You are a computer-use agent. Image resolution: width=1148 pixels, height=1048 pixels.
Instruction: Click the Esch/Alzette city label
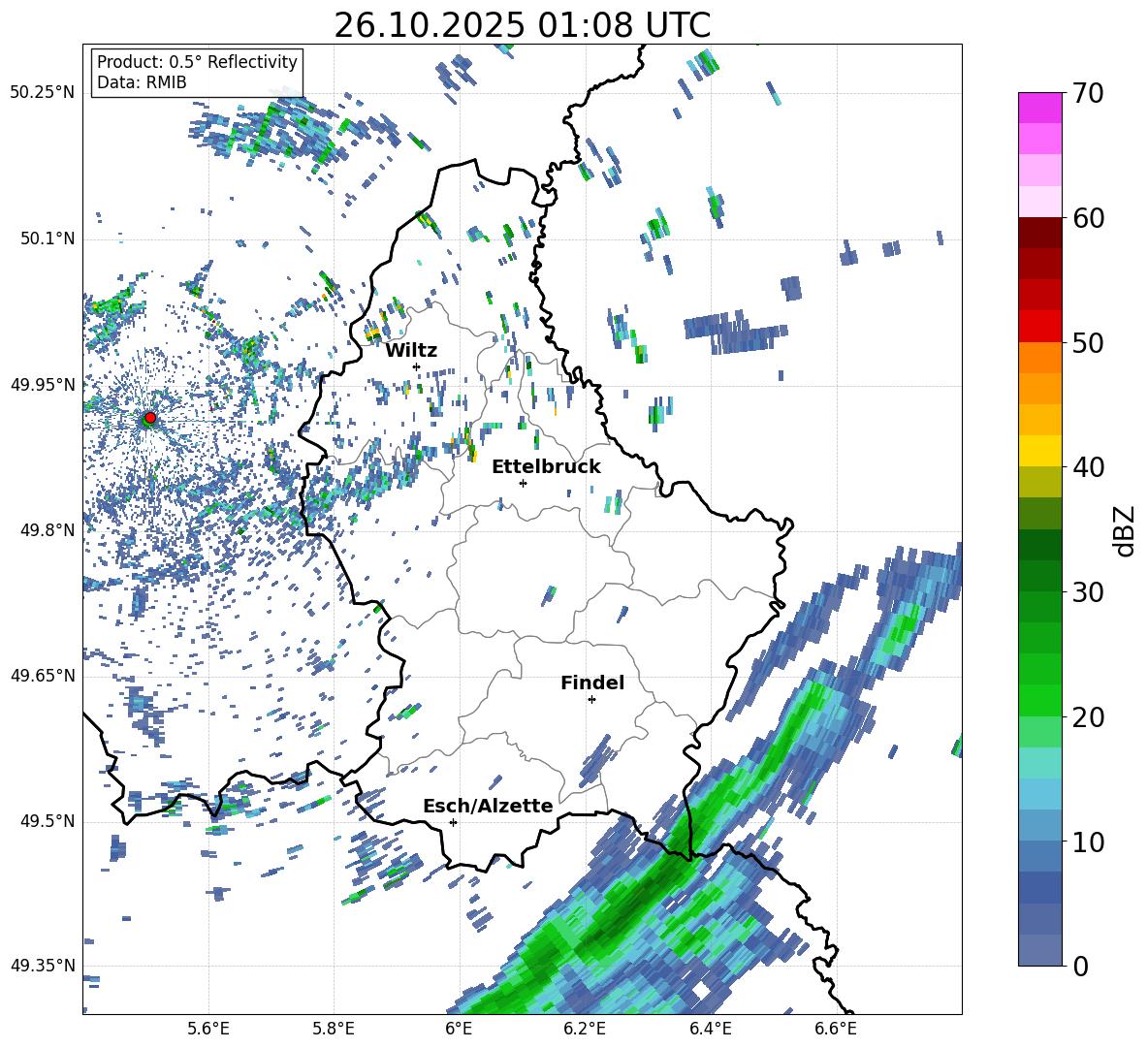488,807
